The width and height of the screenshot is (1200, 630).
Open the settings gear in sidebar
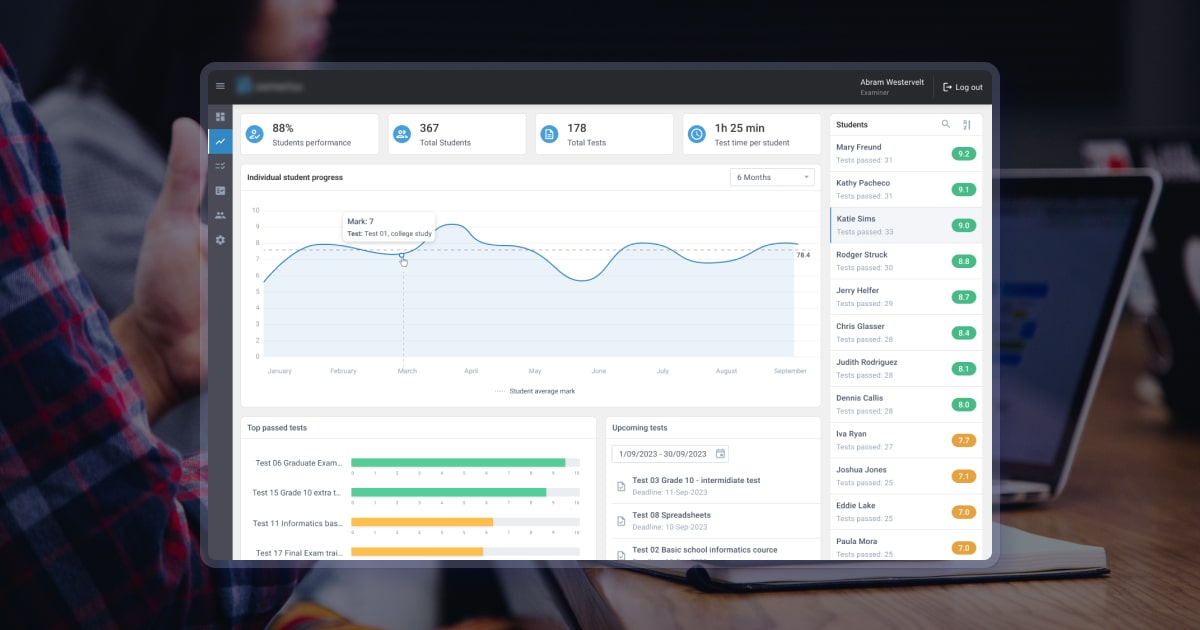pos(220,240)
